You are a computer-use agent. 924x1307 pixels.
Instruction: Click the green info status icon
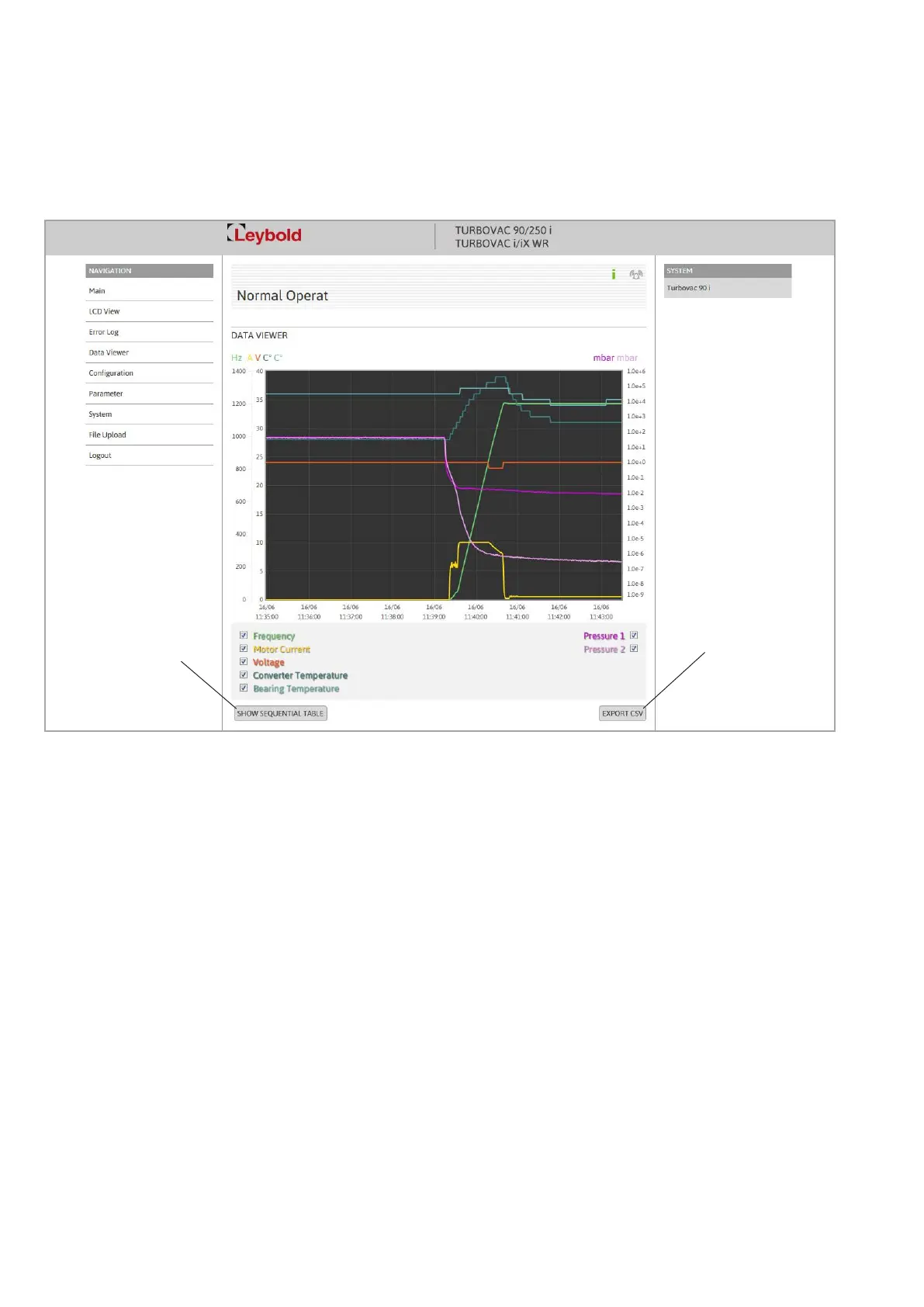614,274
